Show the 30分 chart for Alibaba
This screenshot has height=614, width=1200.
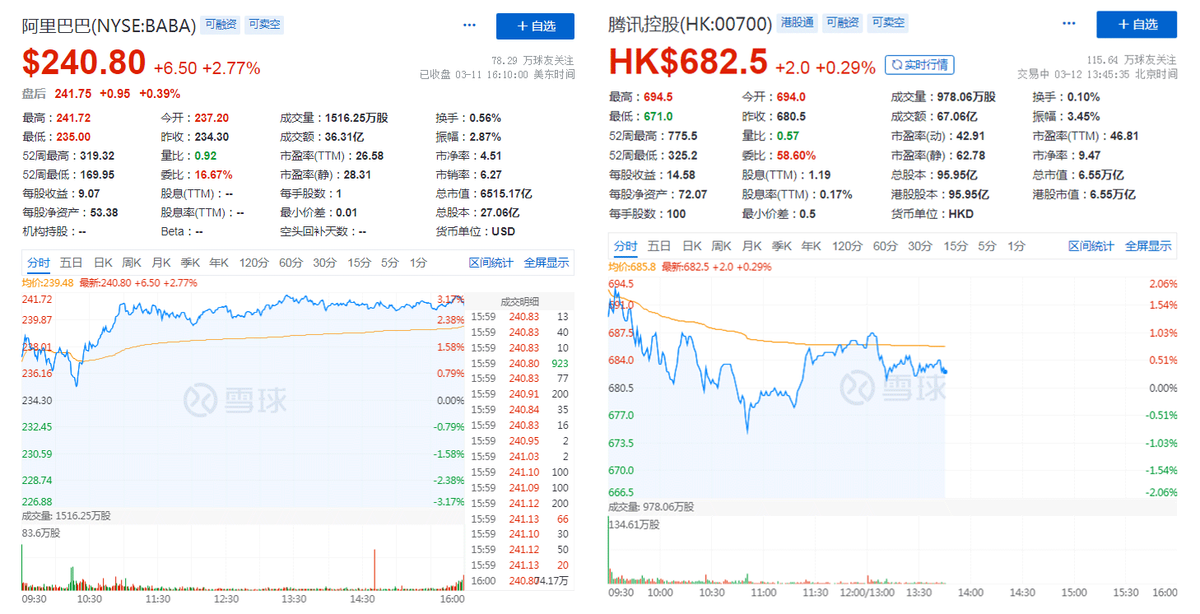(324, 263)
